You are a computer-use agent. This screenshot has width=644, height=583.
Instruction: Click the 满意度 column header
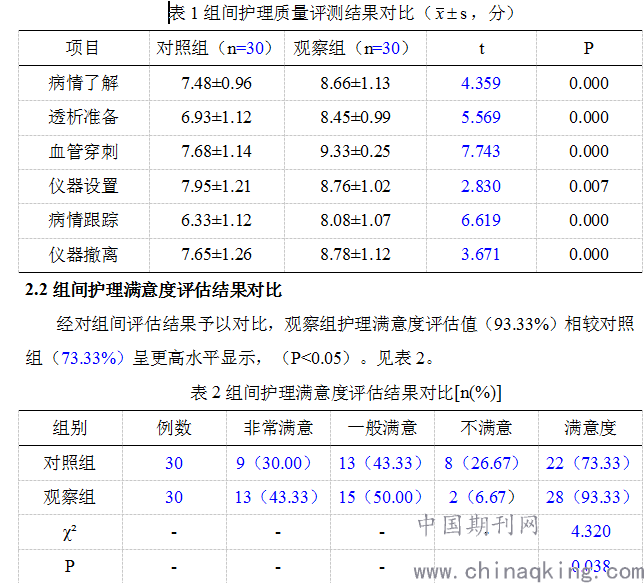[589, 428]
